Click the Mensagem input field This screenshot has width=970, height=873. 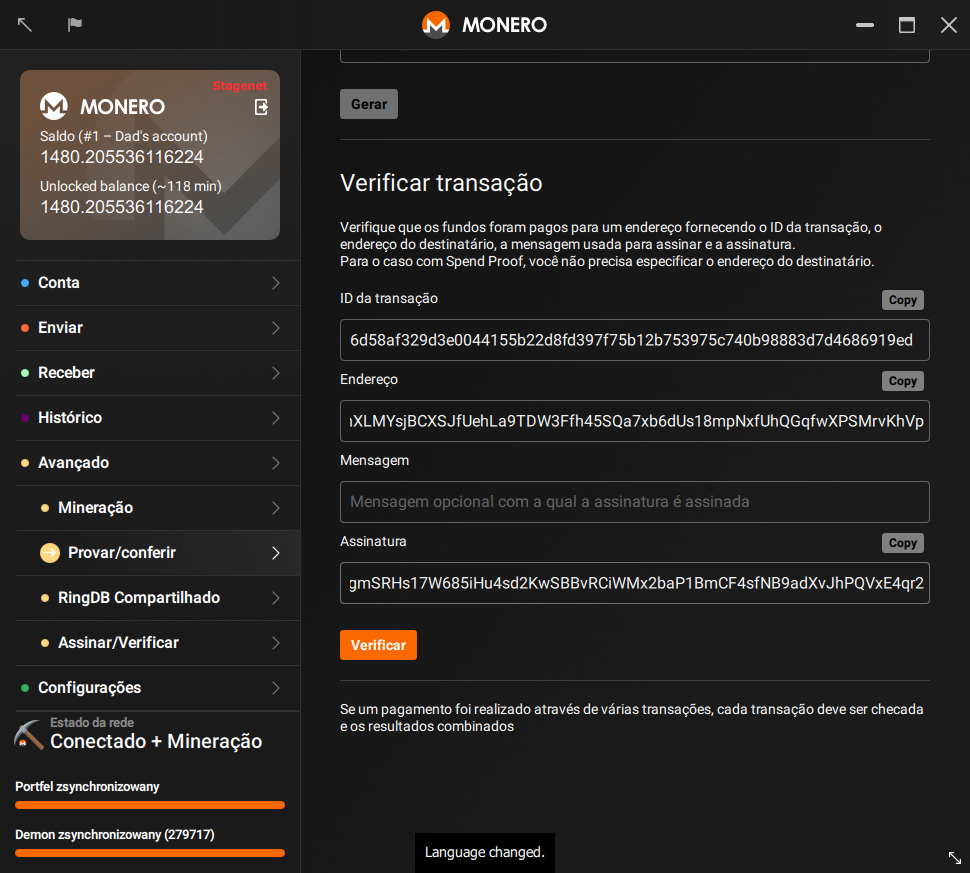(x=635, y=502)
